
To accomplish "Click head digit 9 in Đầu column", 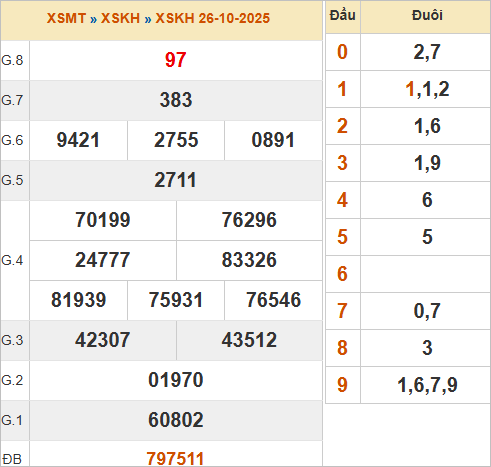I will pos(342,385).
